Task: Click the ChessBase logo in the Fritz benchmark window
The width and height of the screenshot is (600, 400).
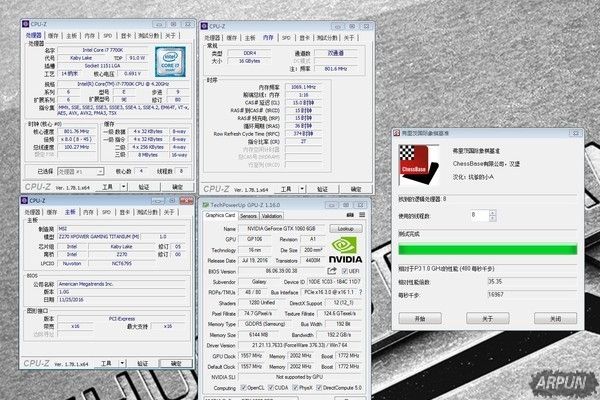Action: click(x=419, y=165)
